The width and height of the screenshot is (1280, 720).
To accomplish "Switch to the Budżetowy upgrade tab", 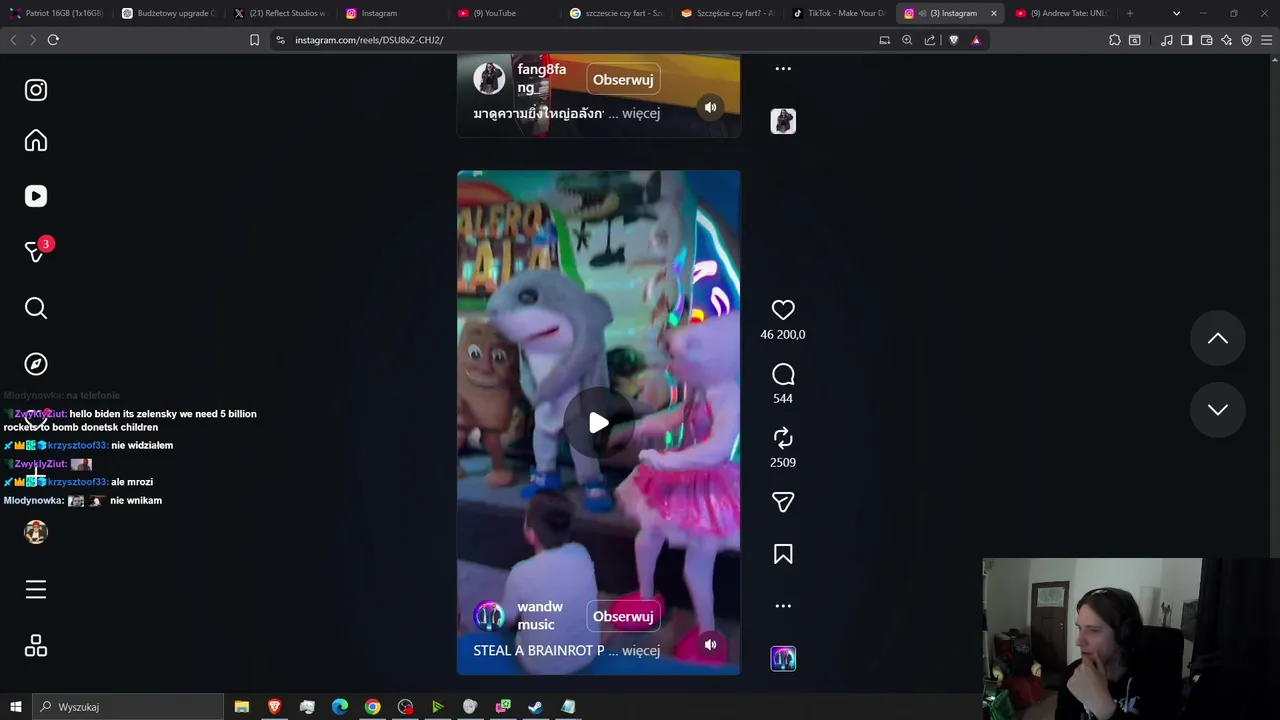I will tap(168, 13).
